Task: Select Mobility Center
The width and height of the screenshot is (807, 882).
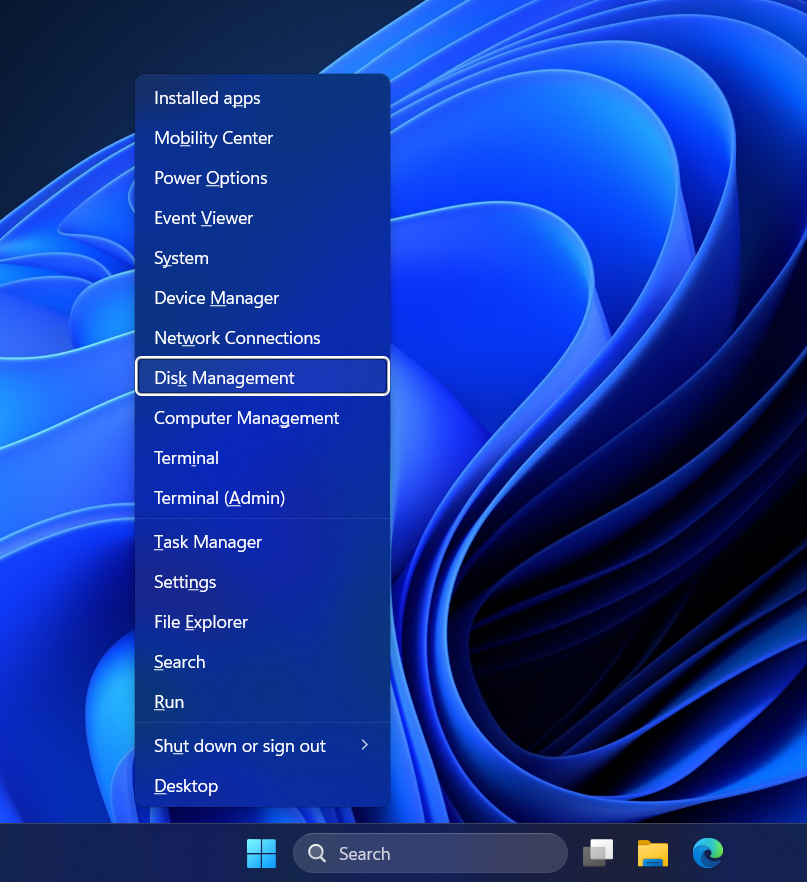Action: [262, 138]
